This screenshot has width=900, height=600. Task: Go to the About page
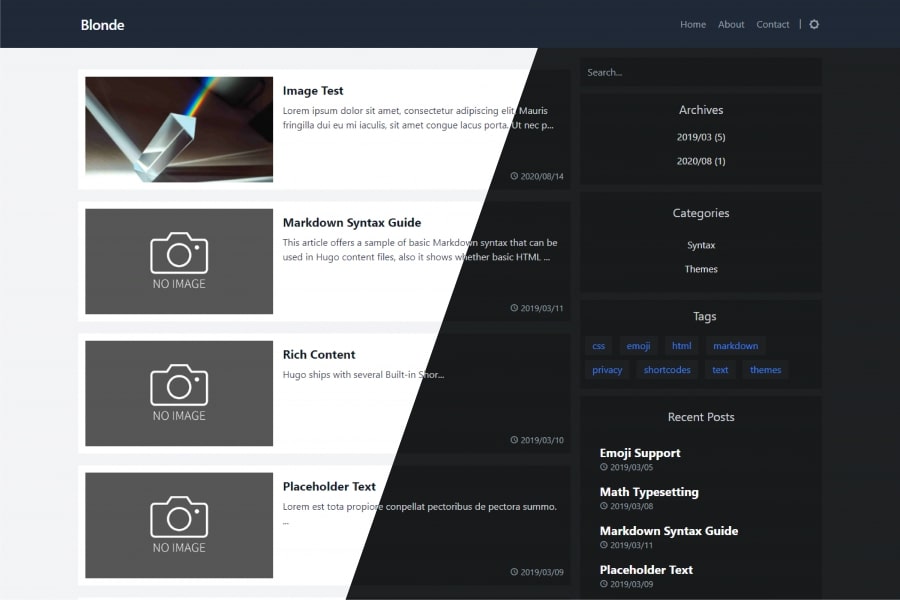(731, 24)
